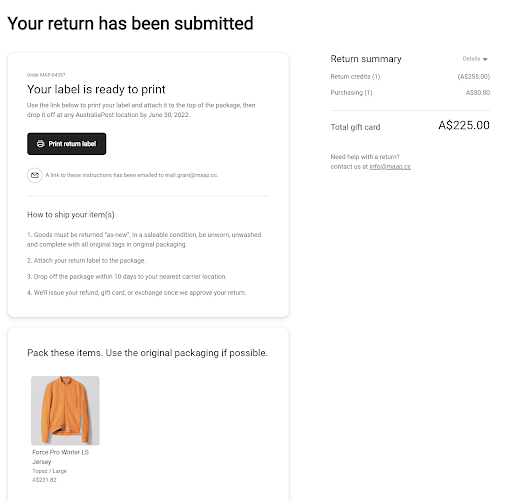Click the Total gift card amount A$225.00

[464, 126]
